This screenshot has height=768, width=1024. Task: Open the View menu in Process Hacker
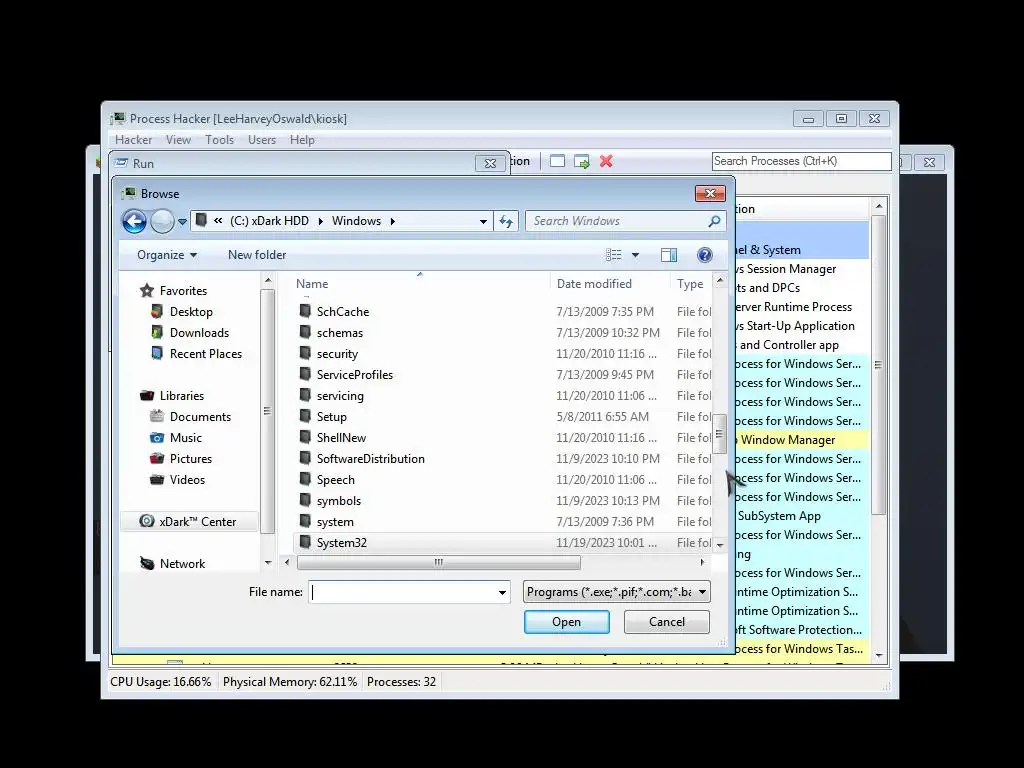pyautogui.click(x=178, y=140)
